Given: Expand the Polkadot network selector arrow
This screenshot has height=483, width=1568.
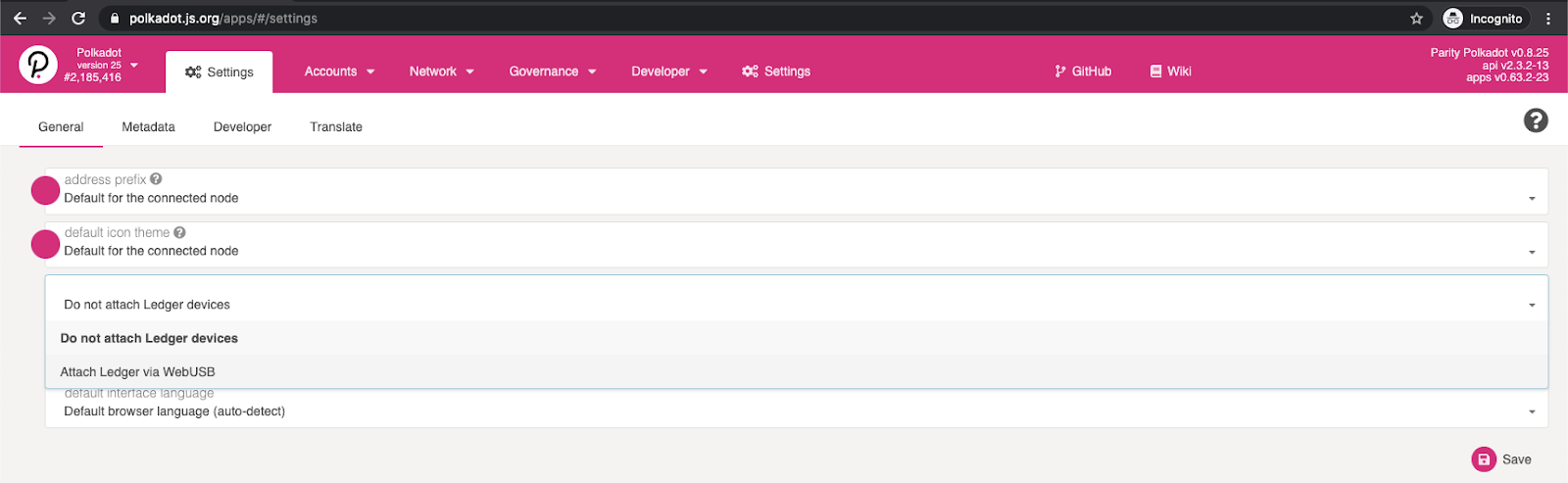Looking at the screenshot, I should click(x=134, y=66).
